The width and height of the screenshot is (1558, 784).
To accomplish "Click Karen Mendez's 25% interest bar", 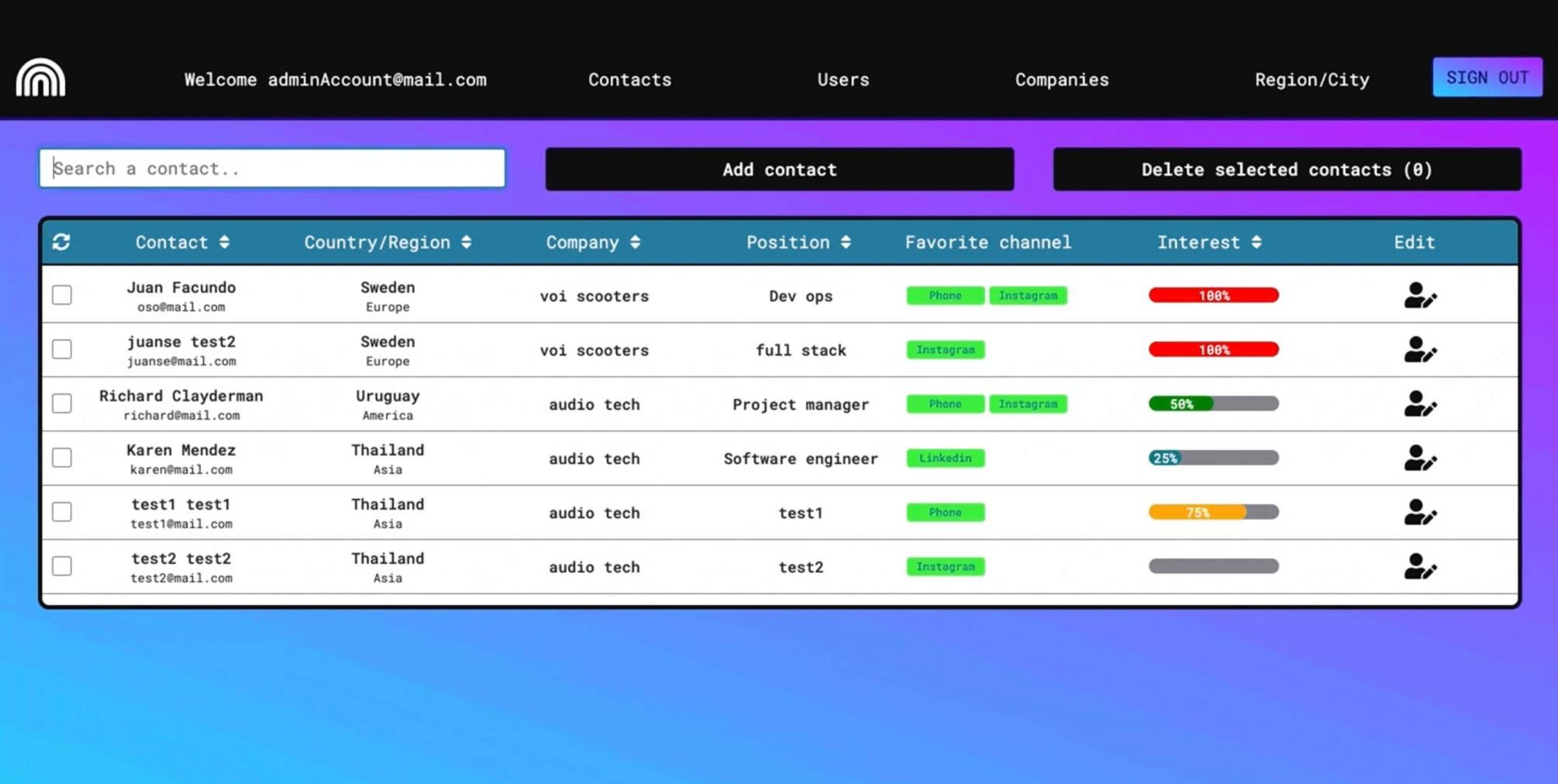I will coord(1214,458).
